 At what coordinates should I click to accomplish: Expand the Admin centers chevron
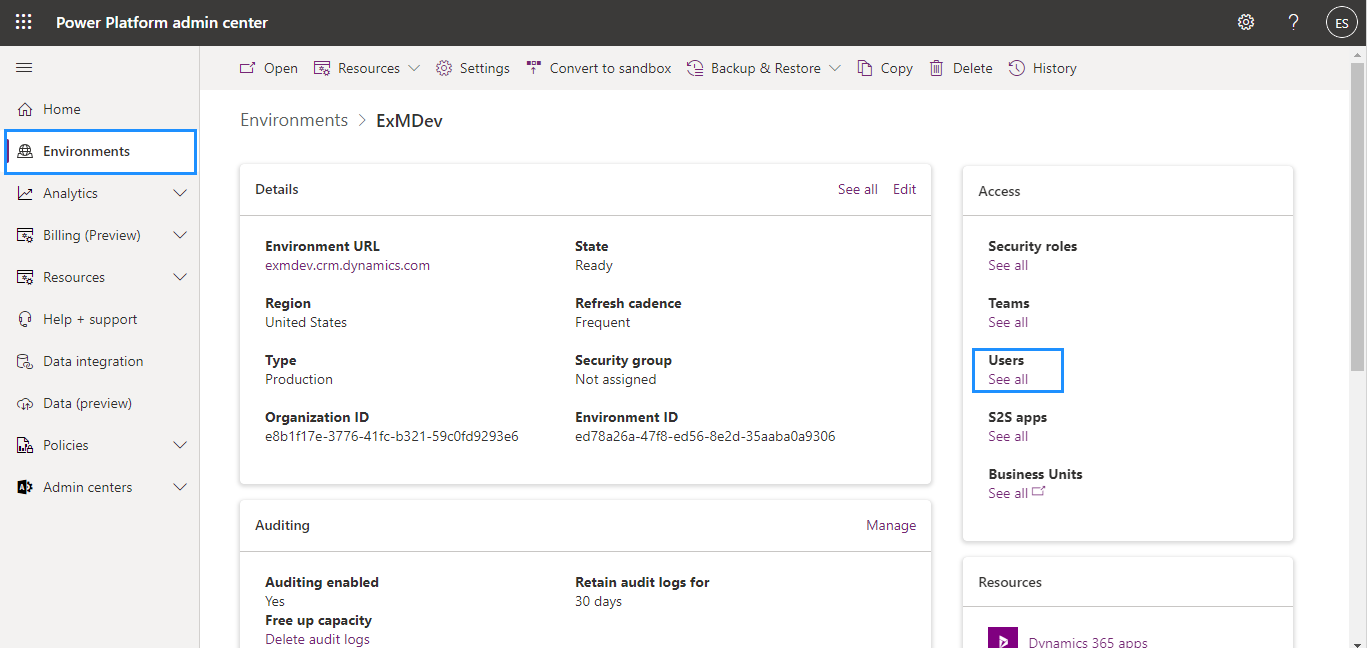180,487
